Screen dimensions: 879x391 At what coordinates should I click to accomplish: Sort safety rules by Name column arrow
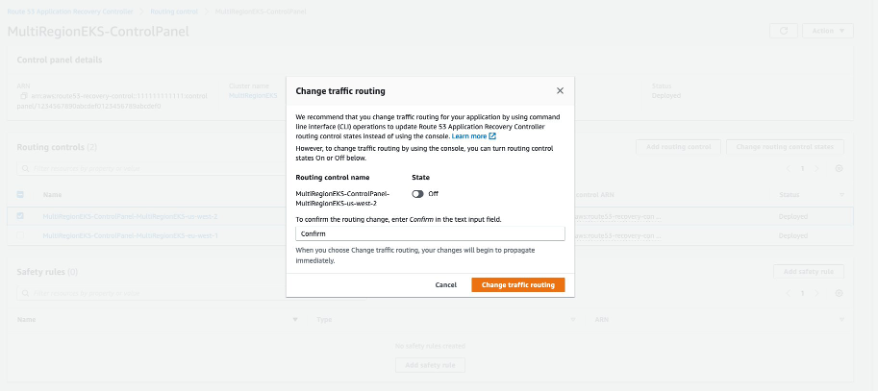tap(295, 320)
